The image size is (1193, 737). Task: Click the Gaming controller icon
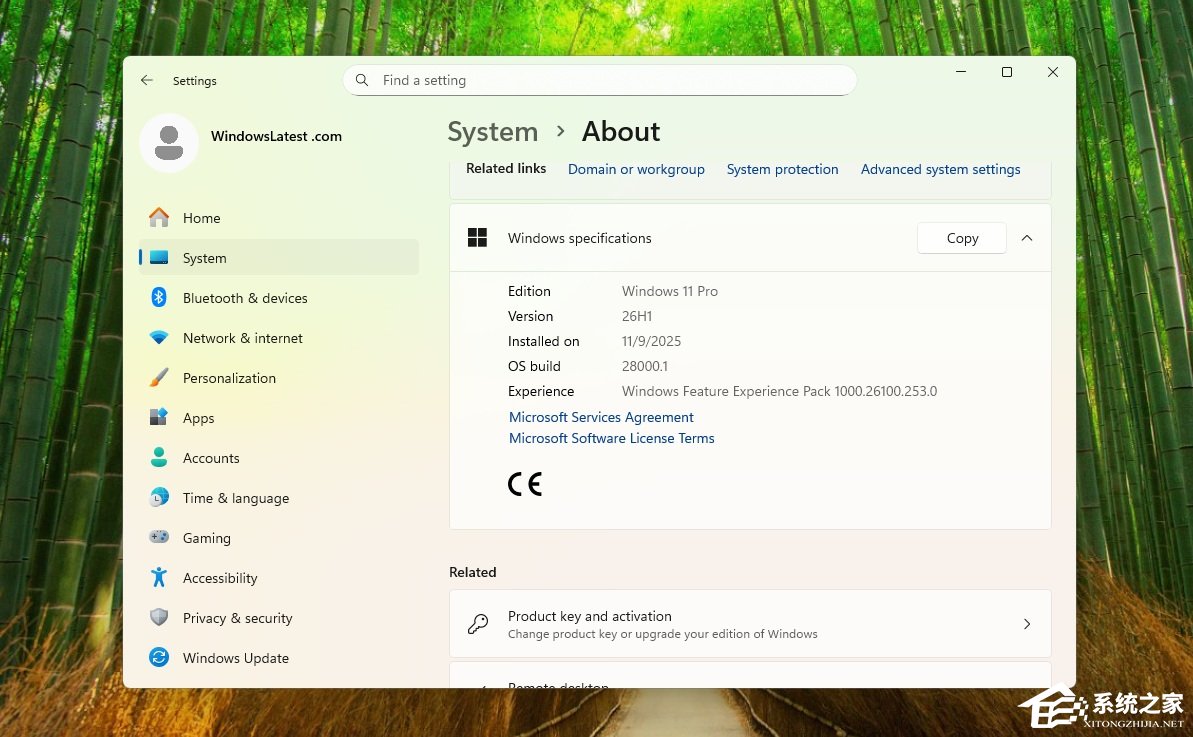pos(159,537)
